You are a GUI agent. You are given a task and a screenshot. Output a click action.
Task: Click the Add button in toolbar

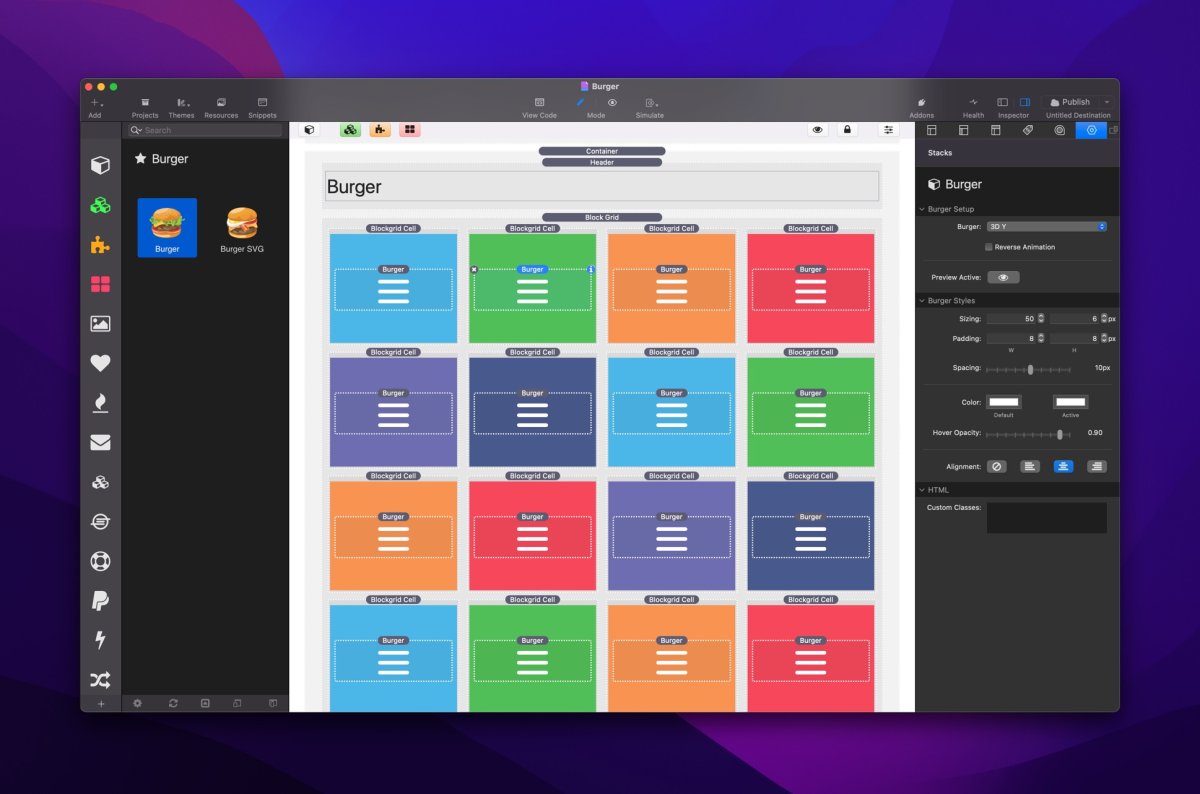pos(95,107)
